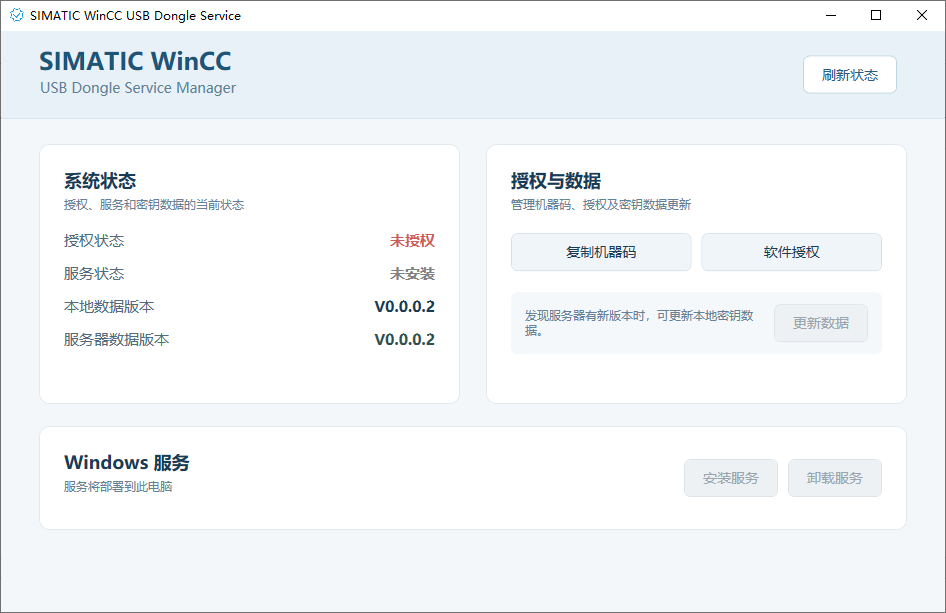
Task: Select the red 未授权 status value
Action: 412,241
